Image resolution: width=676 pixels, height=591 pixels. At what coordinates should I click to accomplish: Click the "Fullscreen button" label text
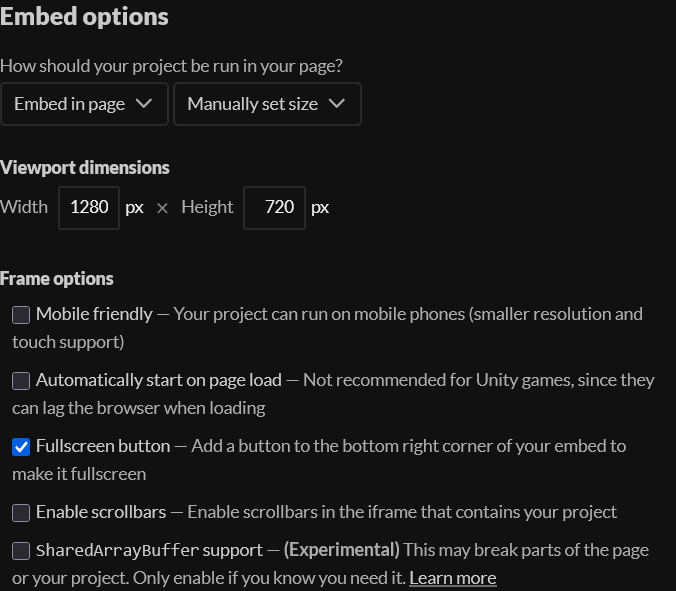click(x=103, y=446)
